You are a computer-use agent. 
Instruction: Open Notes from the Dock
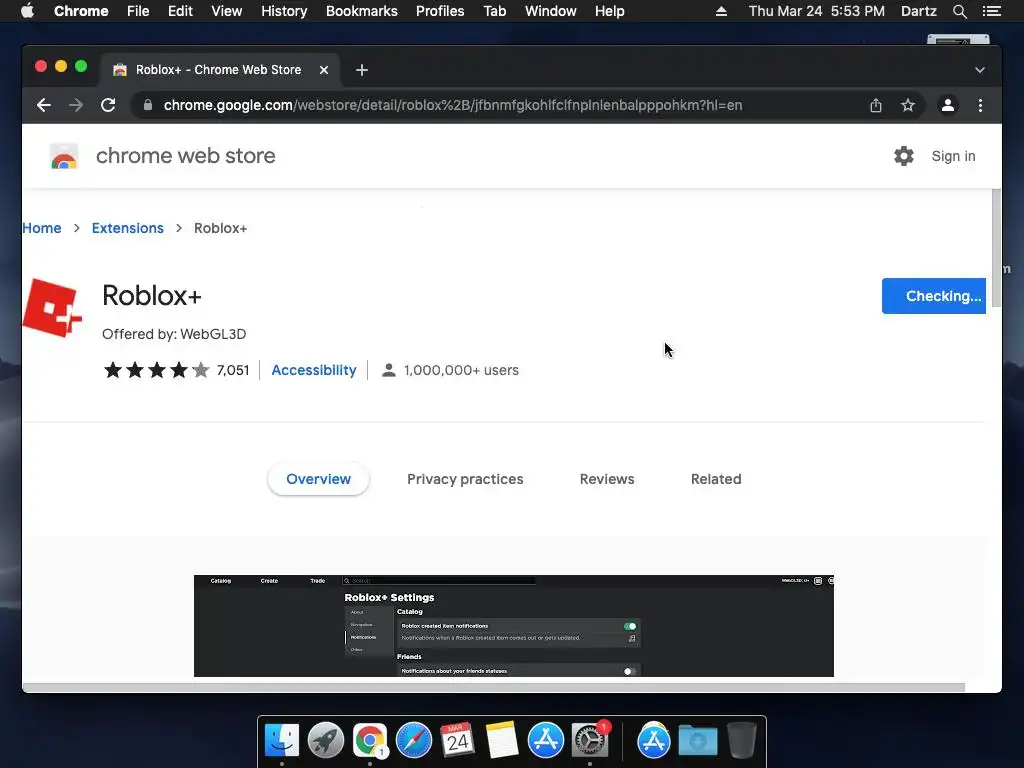[502, 741]
